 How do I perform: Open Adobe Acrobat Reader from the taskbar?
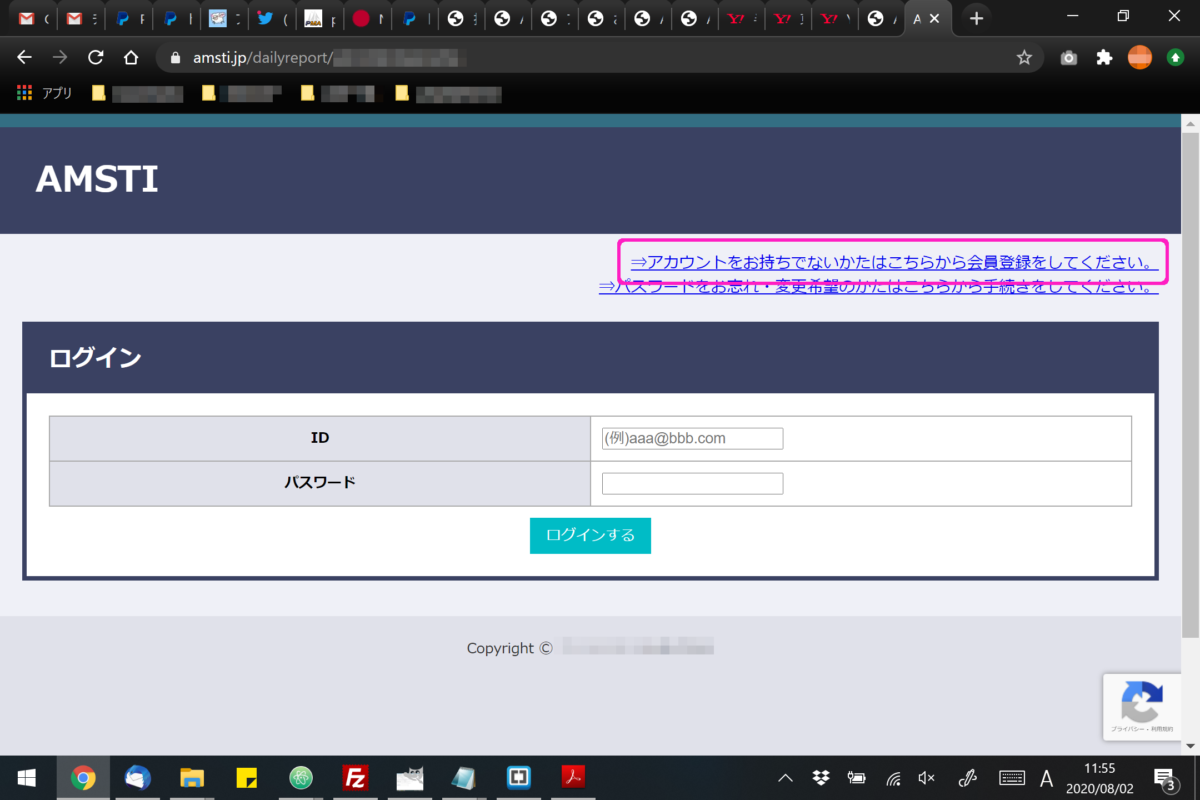pyautogui.click(x=571, y=778)
